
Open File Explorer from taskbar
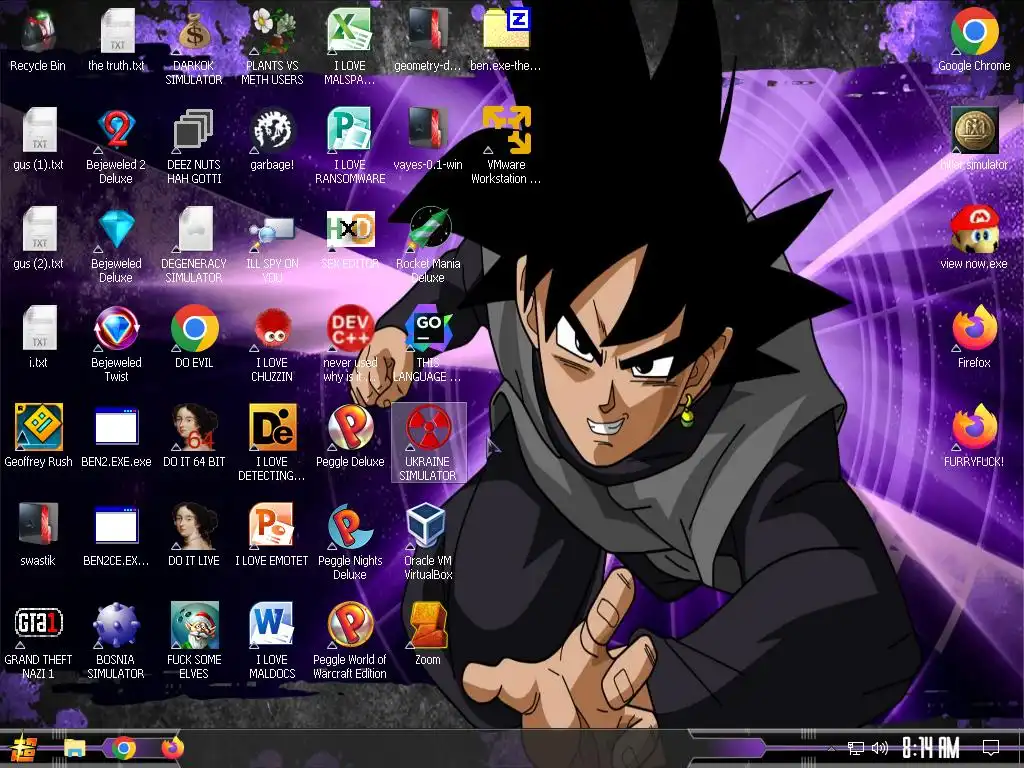[x=74, y=748]
